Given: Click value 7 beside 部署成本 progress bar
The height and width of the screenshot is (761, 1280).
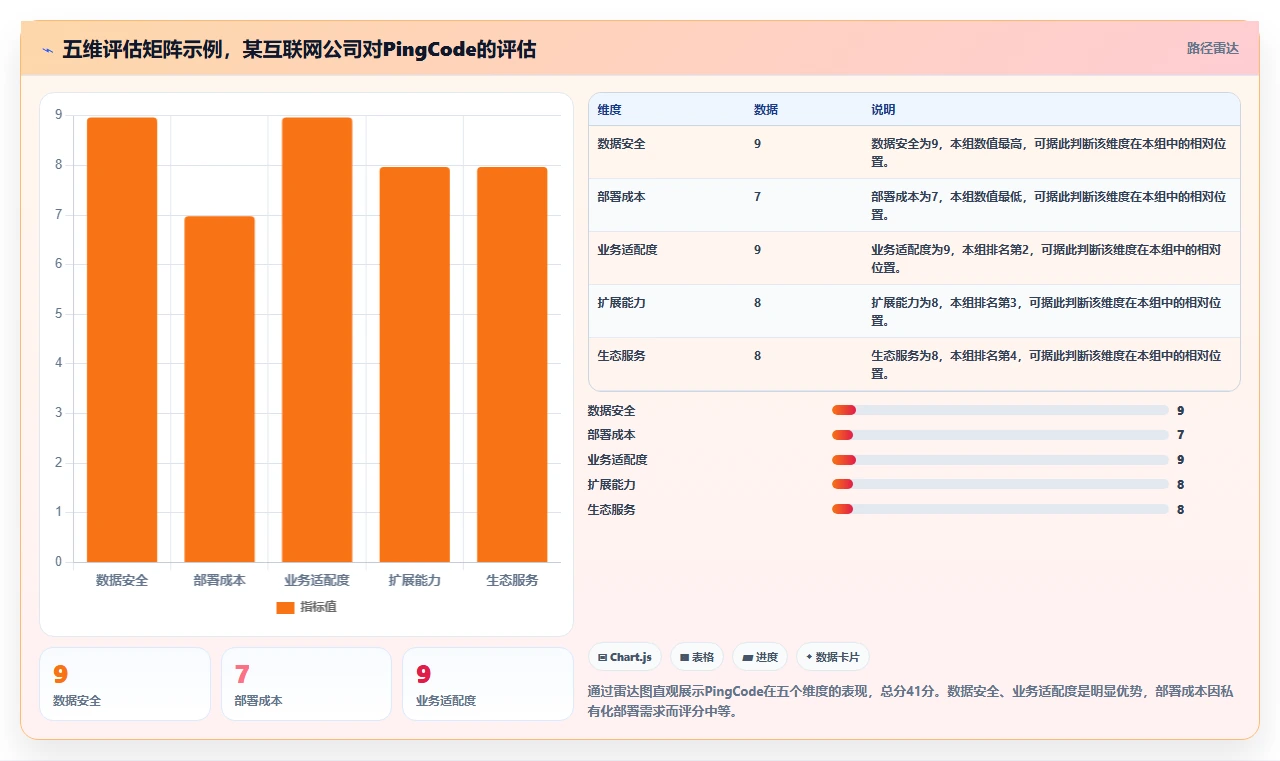Looking at the screenshot, I should pyautogui.click(x=1181, y=435).
